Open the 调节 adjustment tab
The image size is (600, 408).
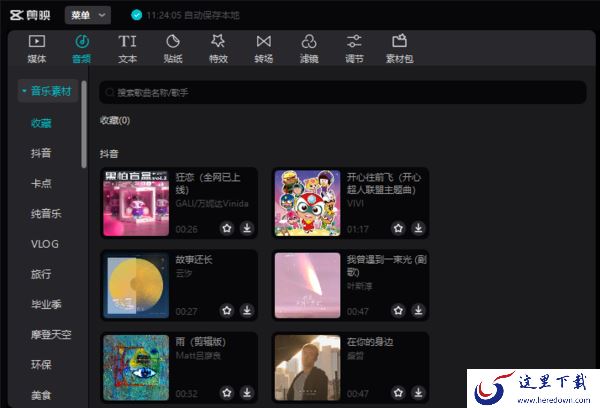[x=354, y=49]
